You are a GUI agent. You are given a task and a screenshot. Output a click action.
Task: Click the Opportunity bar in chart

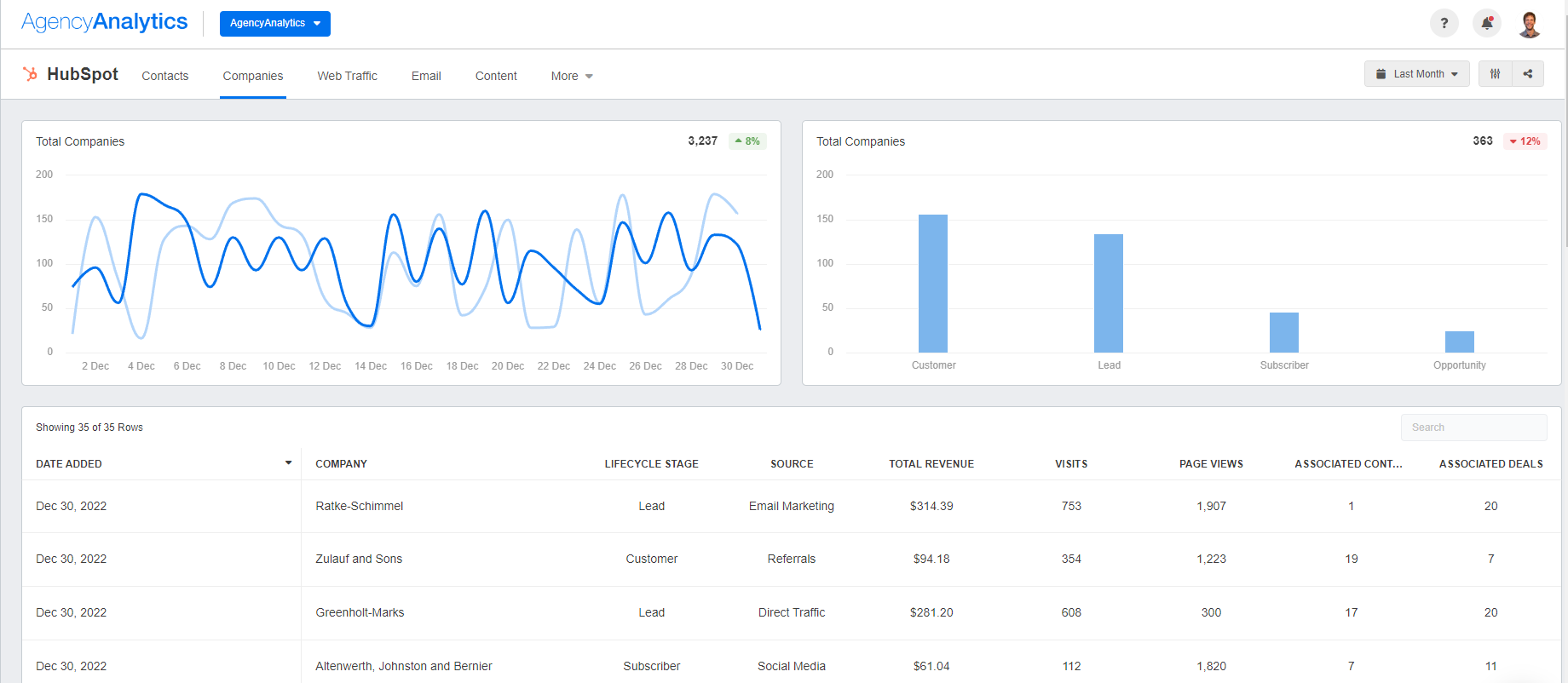point(1460,341)
